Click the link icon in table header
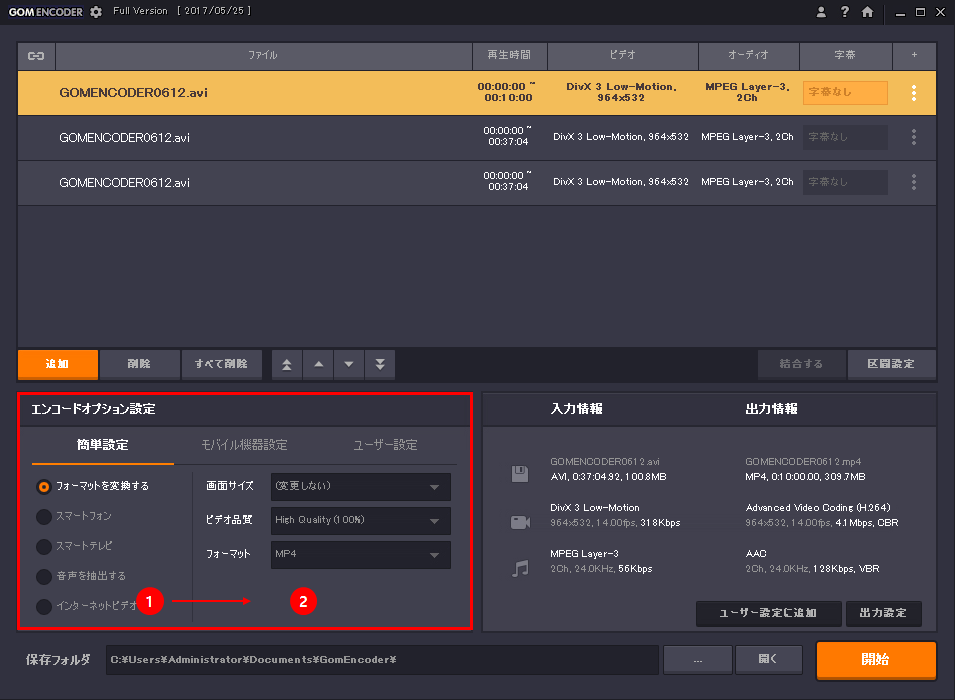The image size is (955, 700). [x=36, y=56]
